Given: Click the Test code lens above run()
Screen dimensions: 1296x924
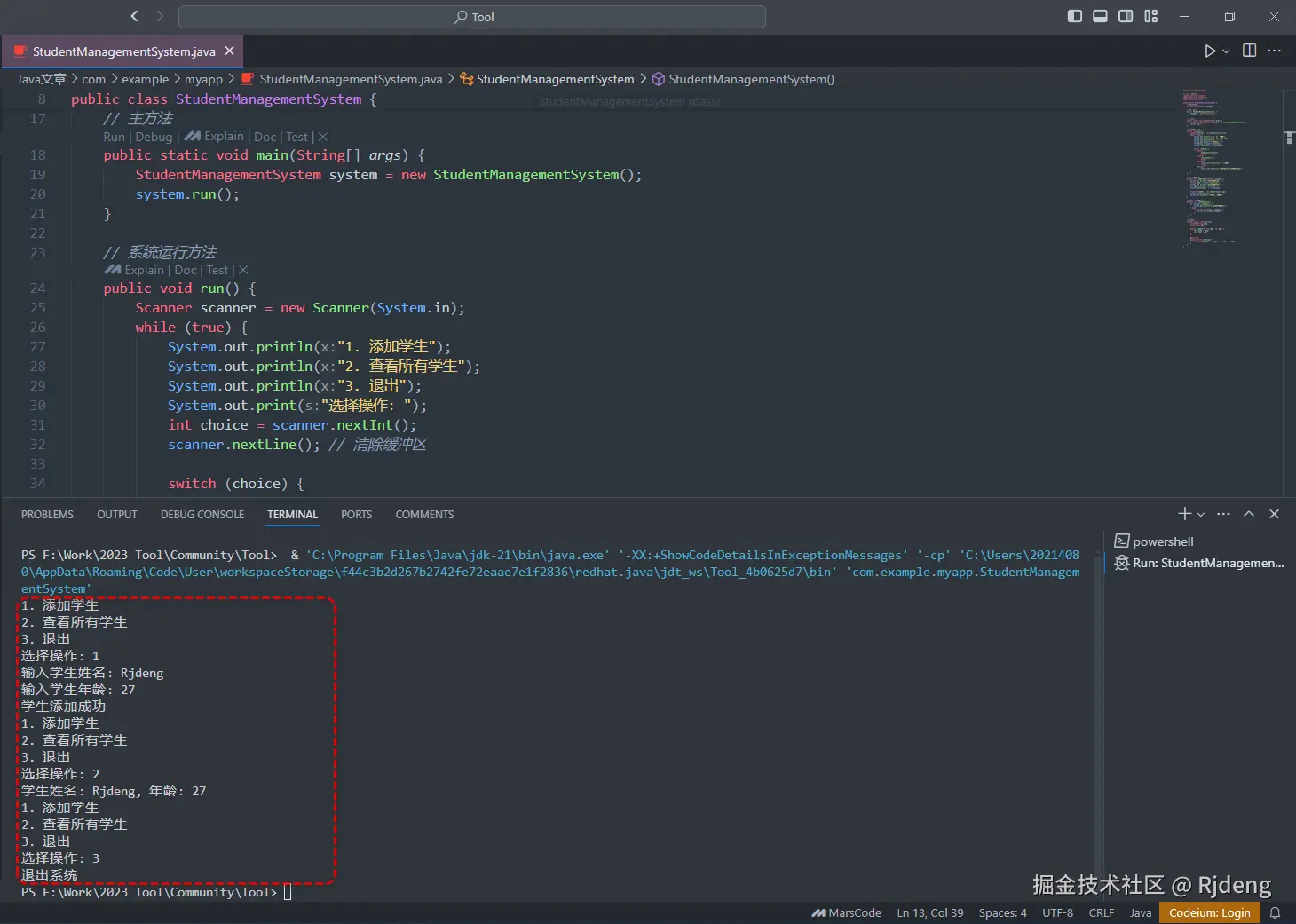Looking at the screenshot, I should click(x=217, y=270).
